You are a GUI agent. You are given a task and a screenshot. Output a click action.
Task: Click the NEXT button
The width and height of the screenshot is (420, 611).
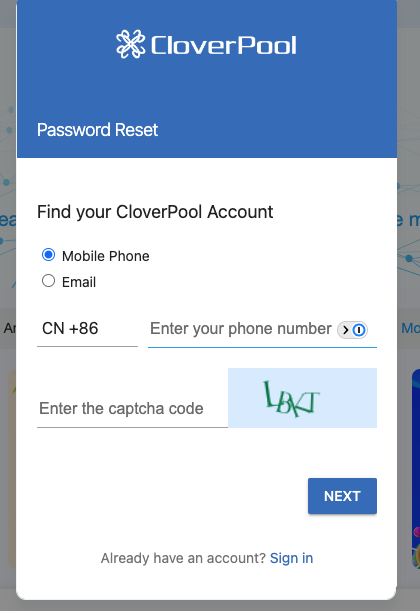tap(342, 496)
